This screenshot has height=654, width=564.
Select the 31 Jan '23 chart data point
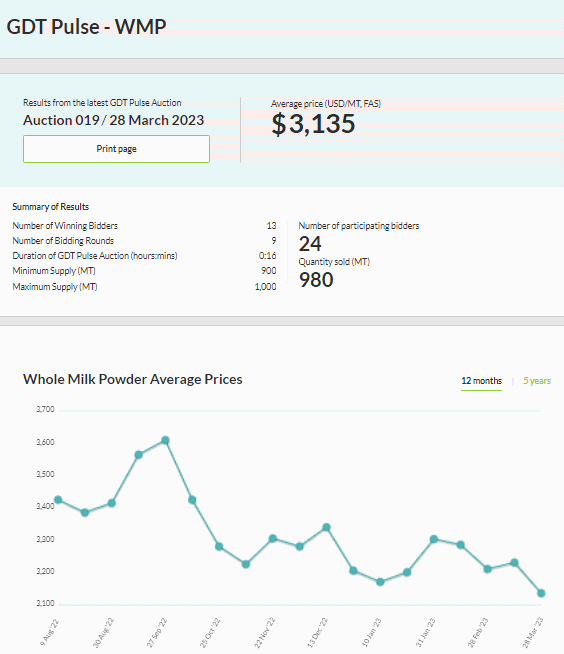tap(434, 539)
